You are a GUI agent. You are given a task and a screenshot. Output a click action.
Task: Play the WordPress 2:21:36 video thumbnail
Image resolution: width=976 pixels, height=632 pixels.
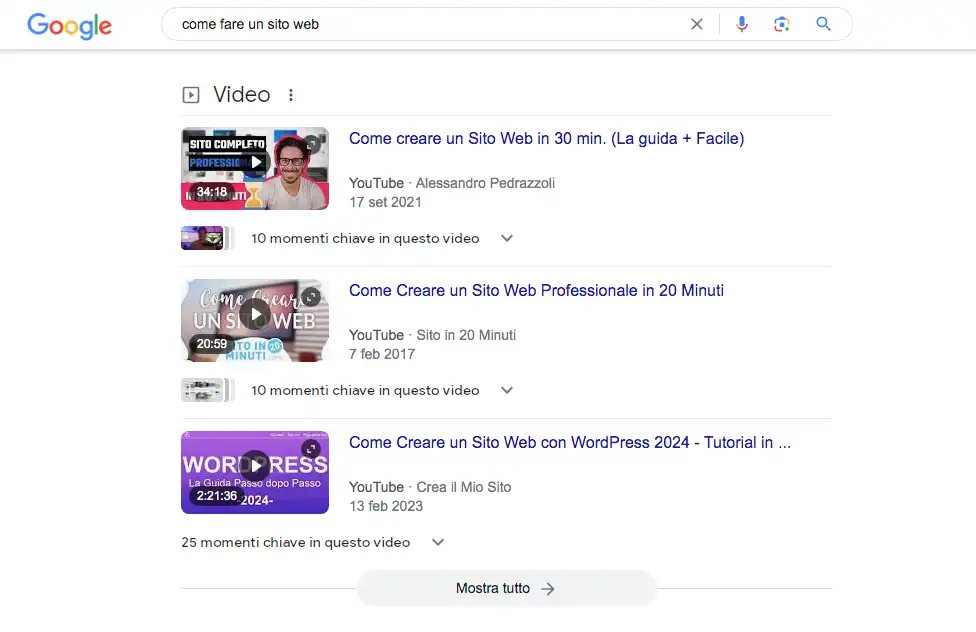[255, 473]
